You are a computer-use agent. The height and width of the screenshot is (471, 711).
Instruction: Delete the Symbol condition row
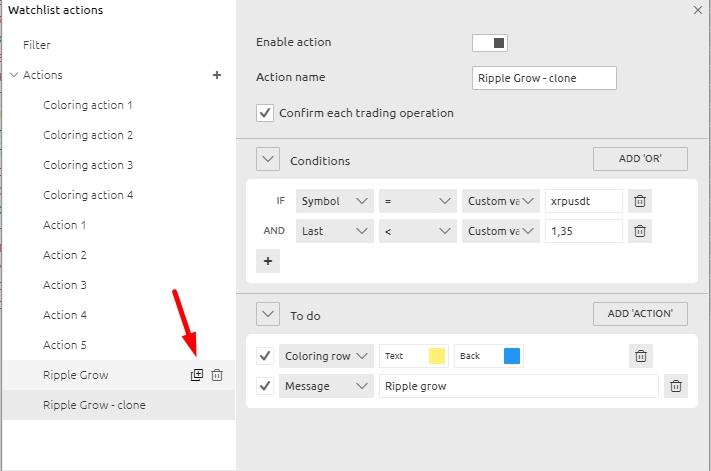click(640, 201)
